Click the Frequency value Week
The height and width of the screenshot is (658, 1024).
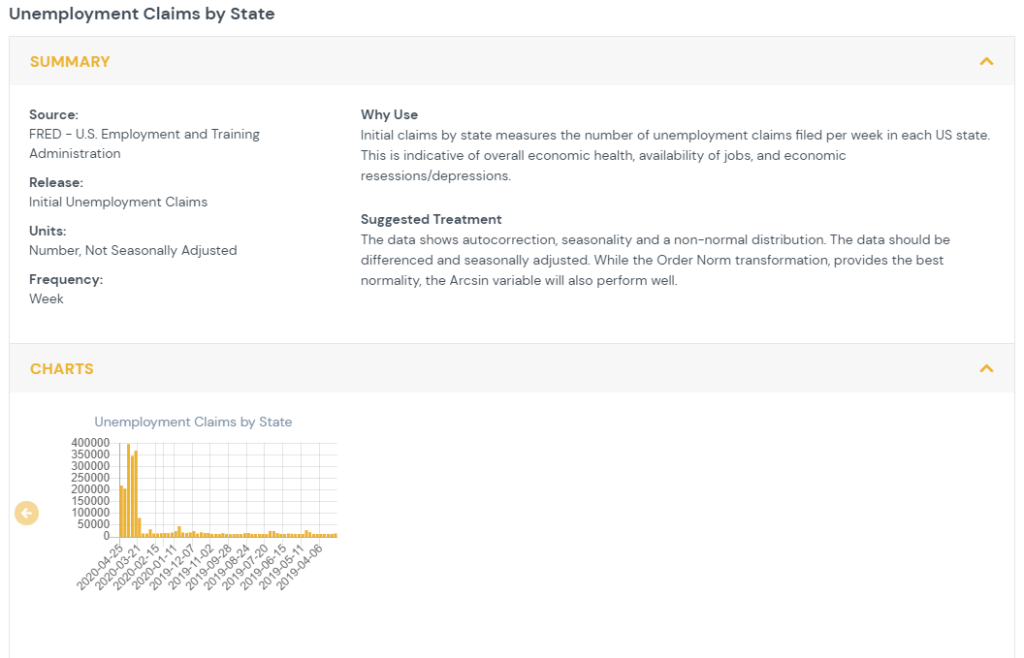click(46, 299)
